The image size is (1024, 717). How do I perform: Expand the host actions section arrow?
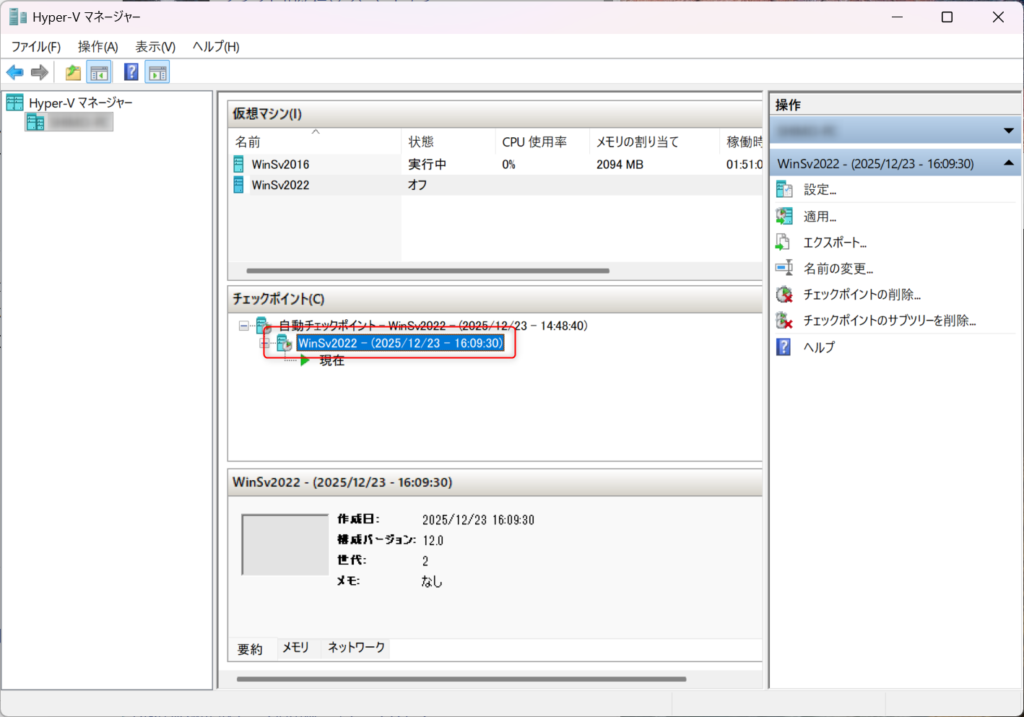pos(1008,132)
